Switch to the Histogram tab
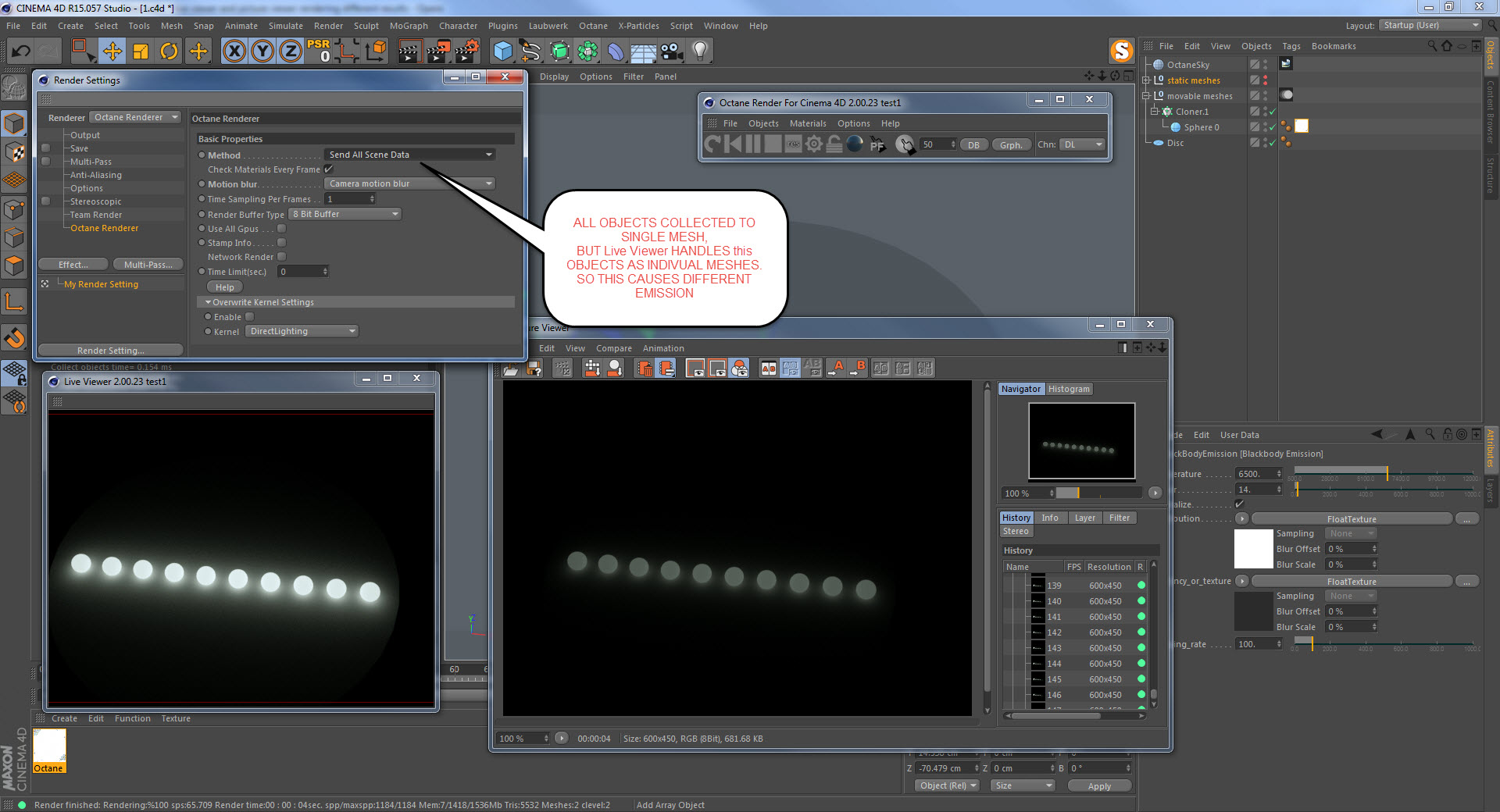This screenshot has height=812, width=1500. point(1069,389)
